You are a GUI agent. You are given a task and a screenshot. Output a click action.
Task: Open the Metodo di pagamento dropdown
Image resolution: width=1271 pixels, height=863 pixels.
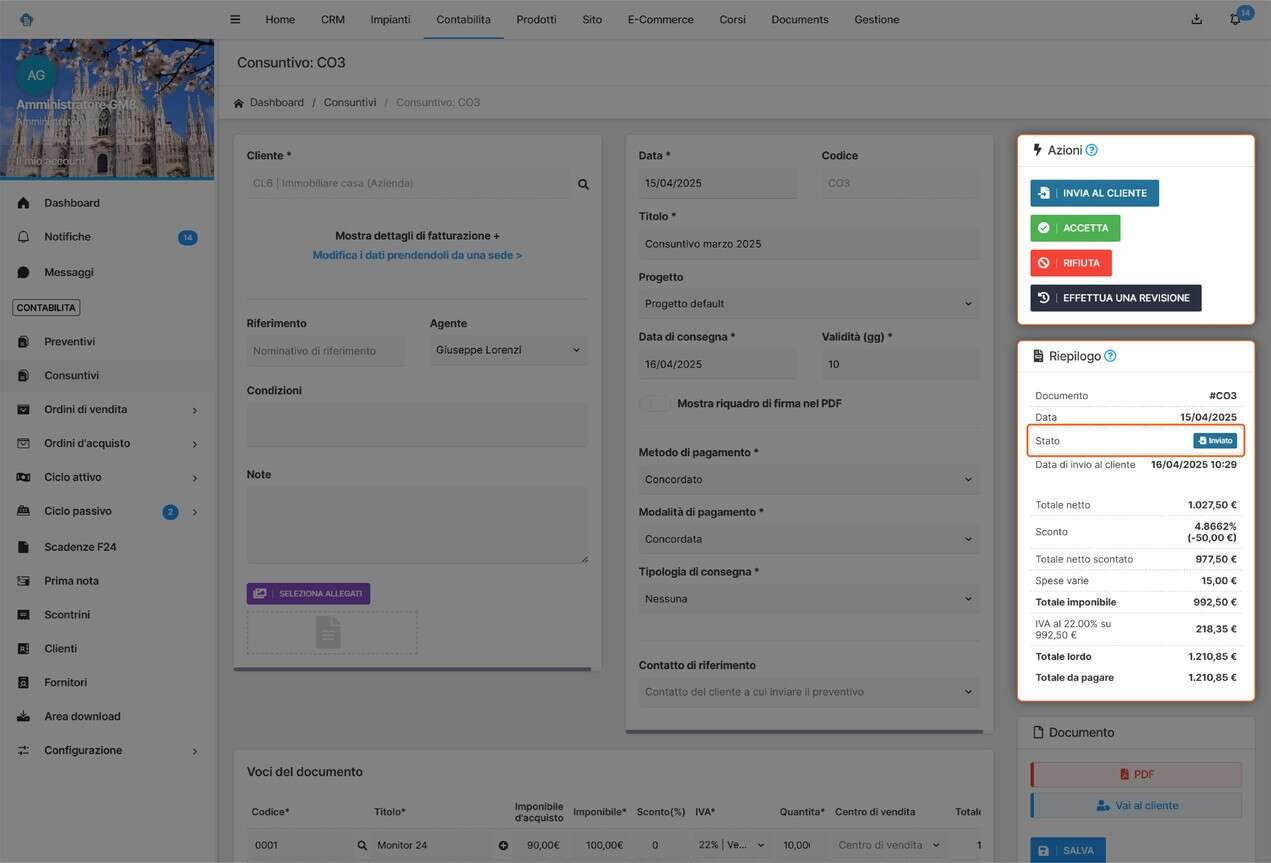point(808,479)
